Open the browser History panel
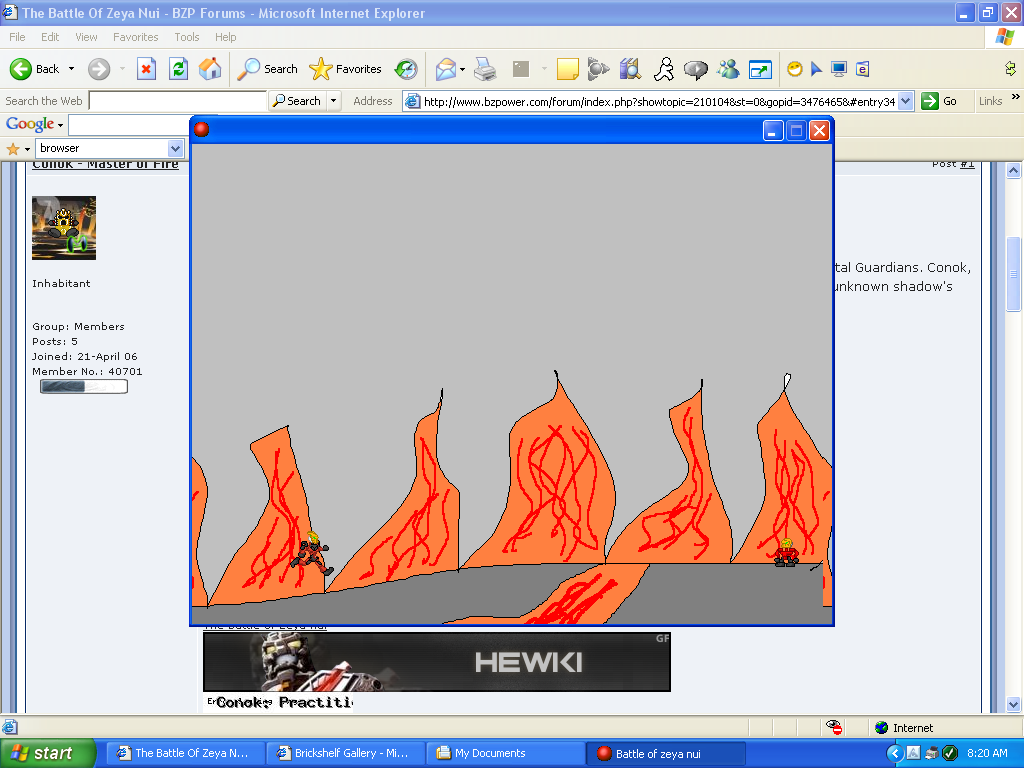Screen dimensions: 1024x768 coord(405,69)
